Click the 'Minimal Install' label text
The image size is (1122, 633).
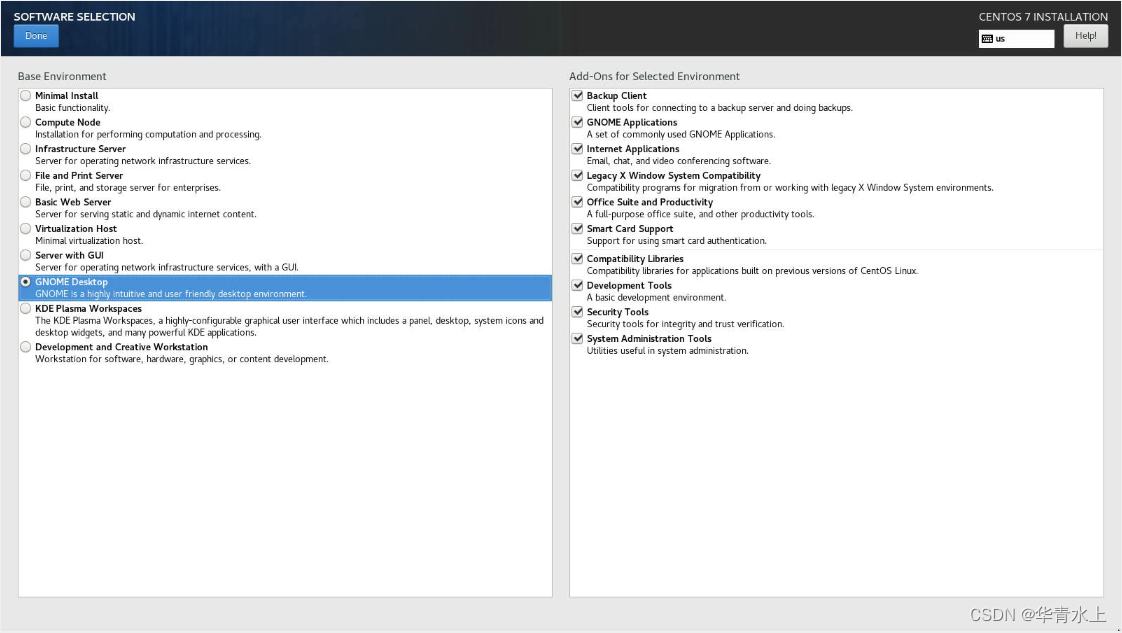(x=67, y=96)
